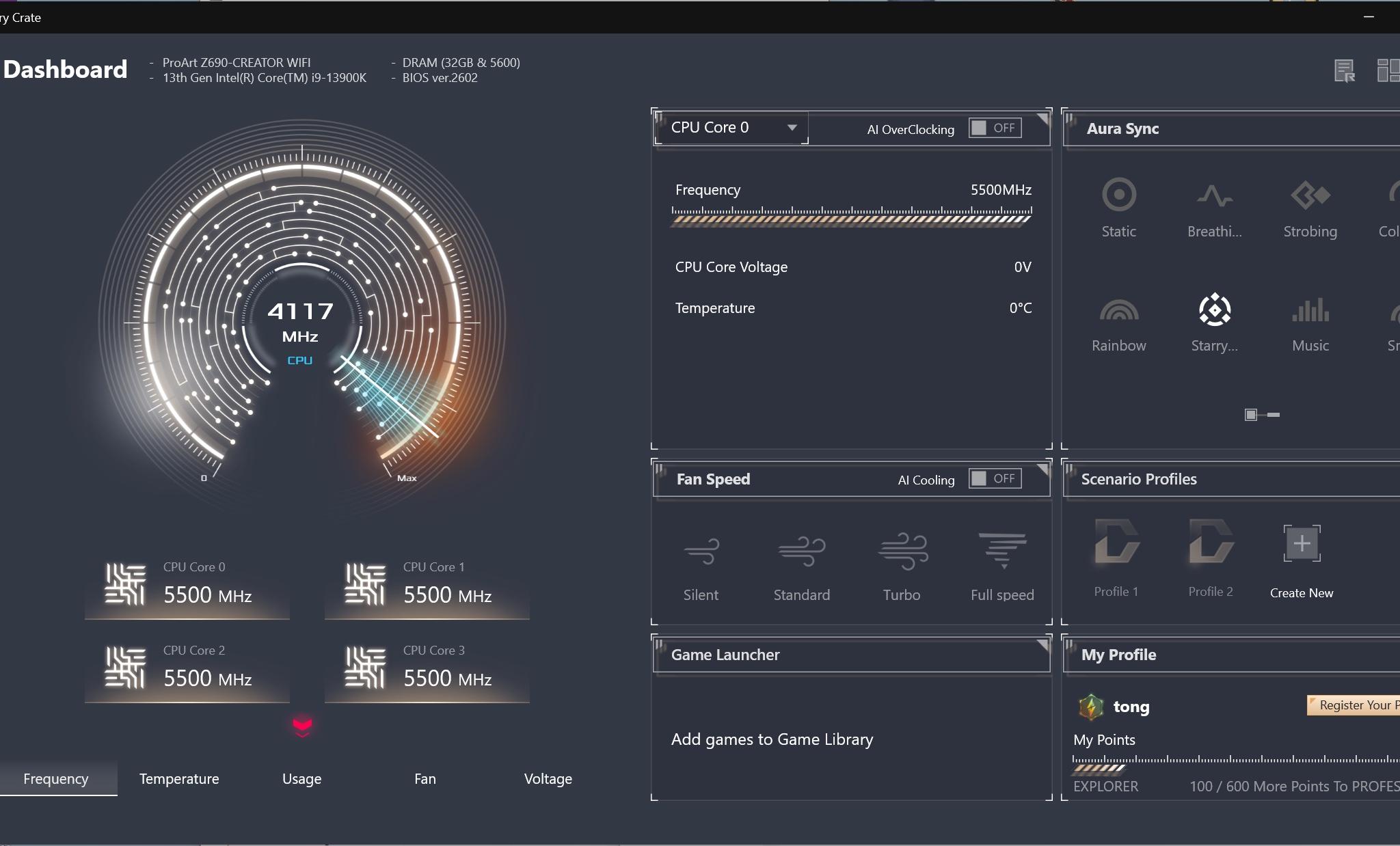1400x846 pixels.
Task: Click the BIOS ver.2602 text
Action: [x=440, y=78]
